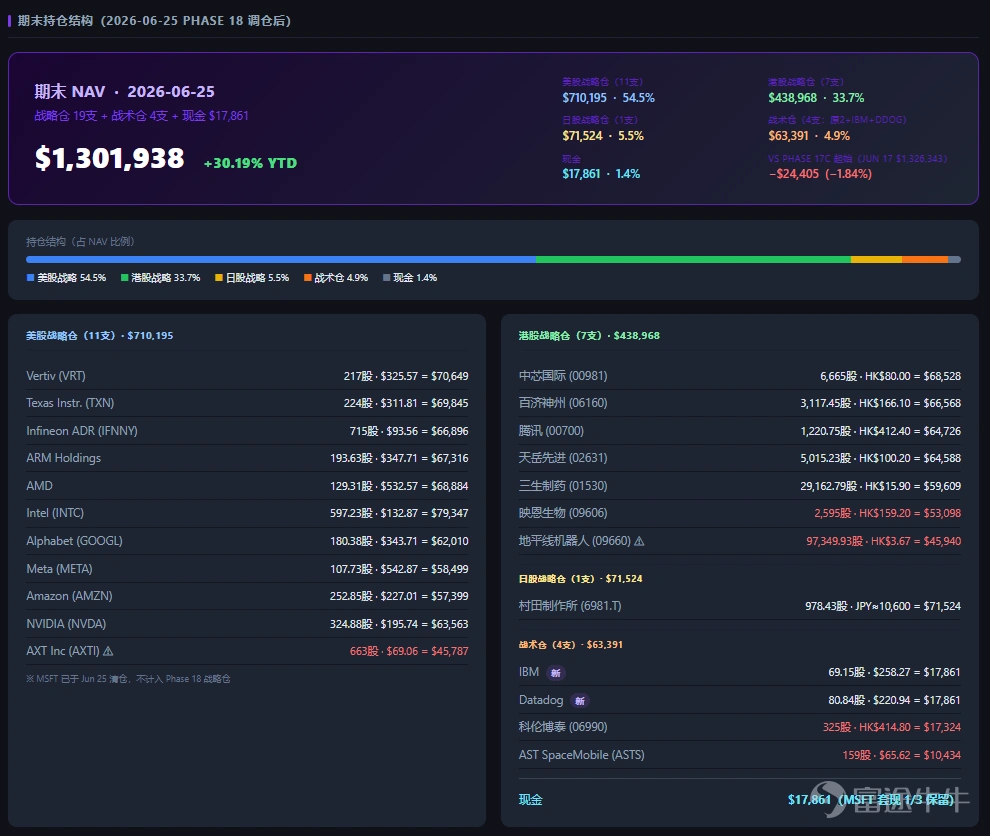Select the Vertiv (VRT) row

point(247,376)
